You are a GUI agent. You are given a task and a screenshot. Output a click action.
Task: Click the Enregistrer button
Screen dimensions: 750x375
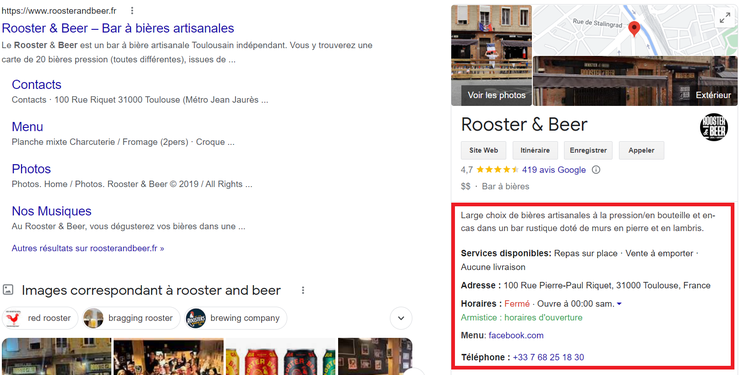tap(588, 150)
